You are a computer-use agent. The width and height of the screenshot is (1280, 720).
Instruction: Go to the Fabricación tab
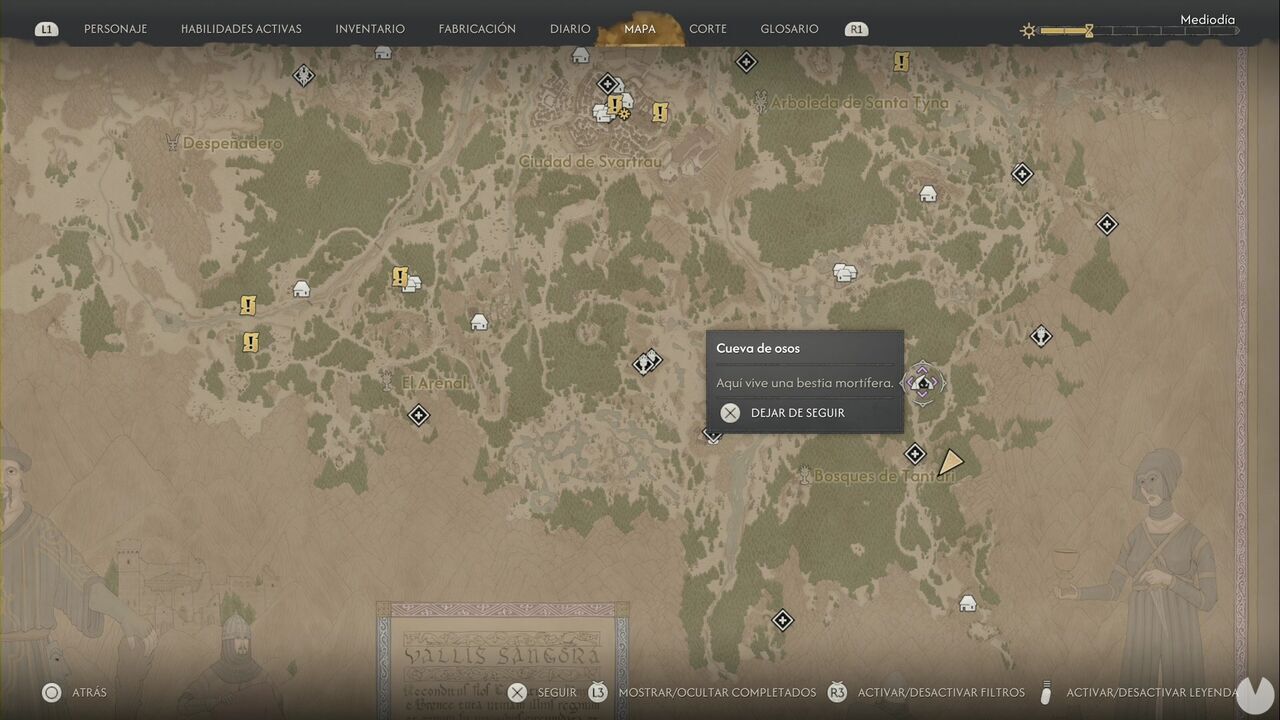[x=477, y=29]
